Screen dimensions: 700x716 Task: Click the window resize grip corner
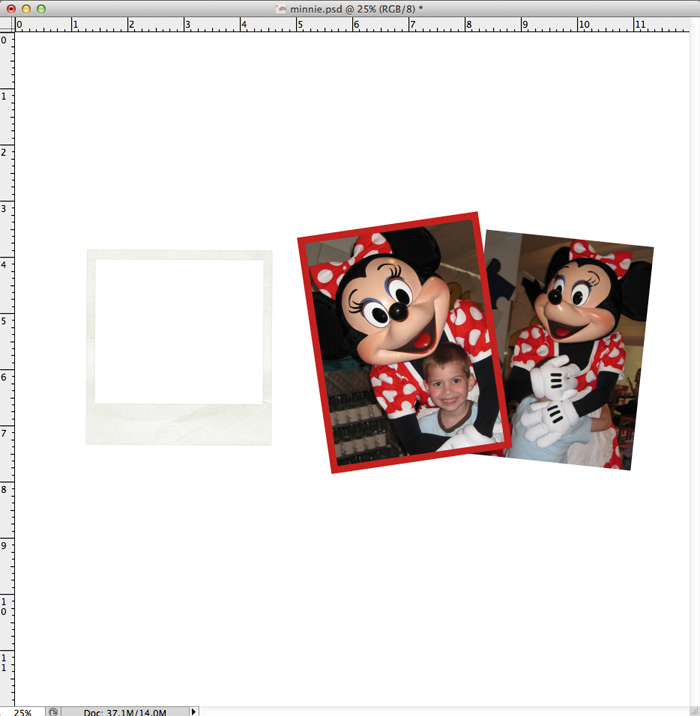click(695, 711)
